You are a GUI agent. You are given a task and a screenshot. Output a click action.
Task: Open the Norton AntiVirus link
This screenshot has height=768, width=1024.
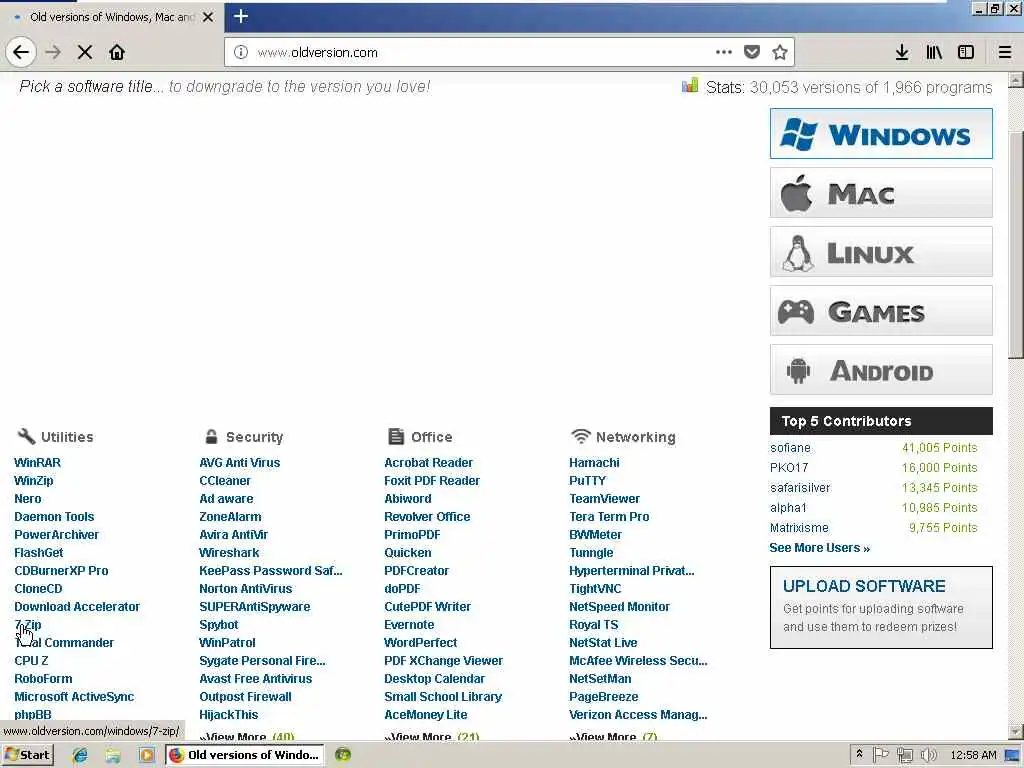click(246, 588)
